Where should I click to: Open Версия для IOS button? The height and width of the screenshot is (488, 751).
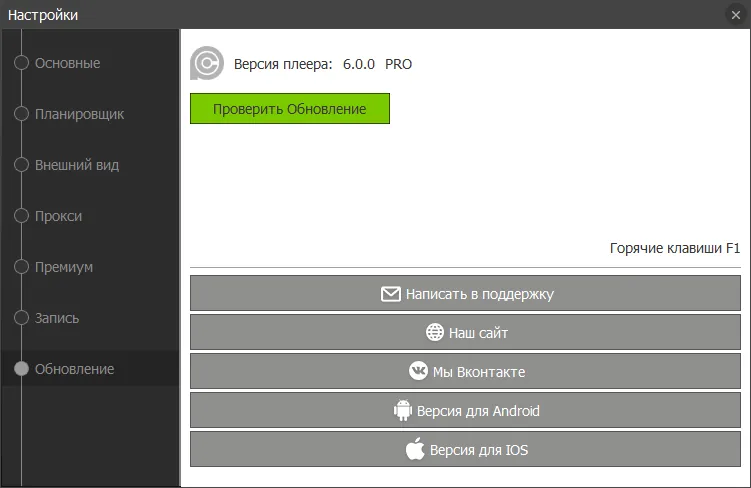point(465,449)
